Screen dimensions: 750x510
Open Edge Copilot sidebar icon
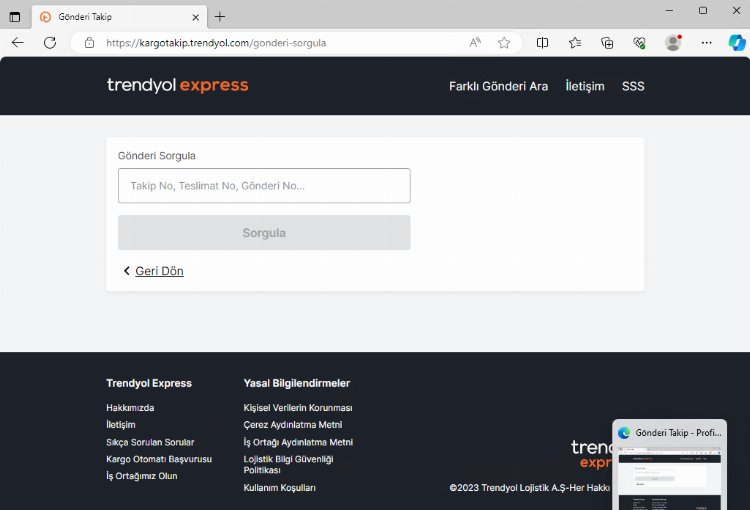[x=736, y=43]
